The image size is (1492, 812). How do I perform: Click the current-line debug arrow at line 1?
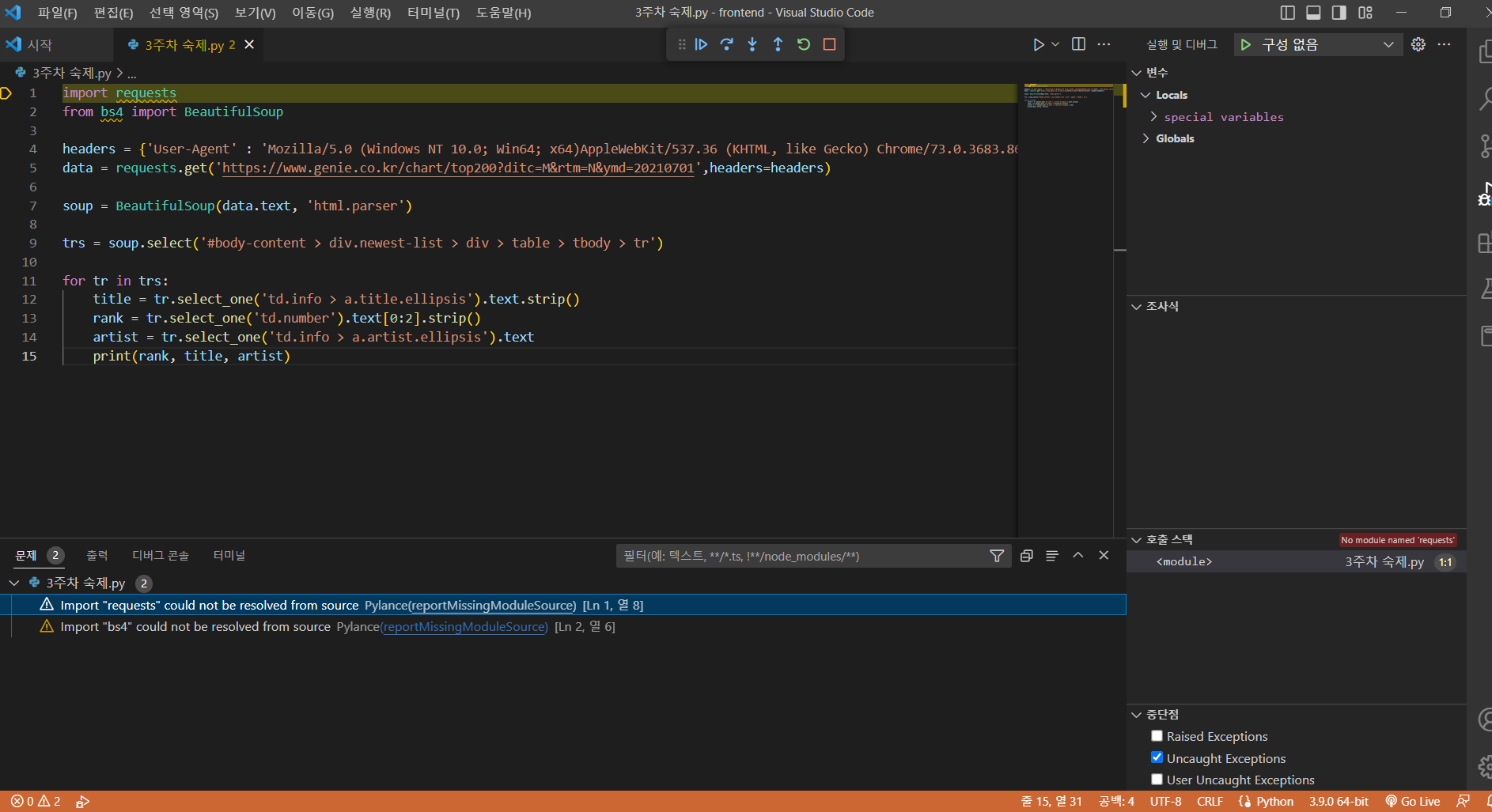pyautogui.click(x=6, y=93)
